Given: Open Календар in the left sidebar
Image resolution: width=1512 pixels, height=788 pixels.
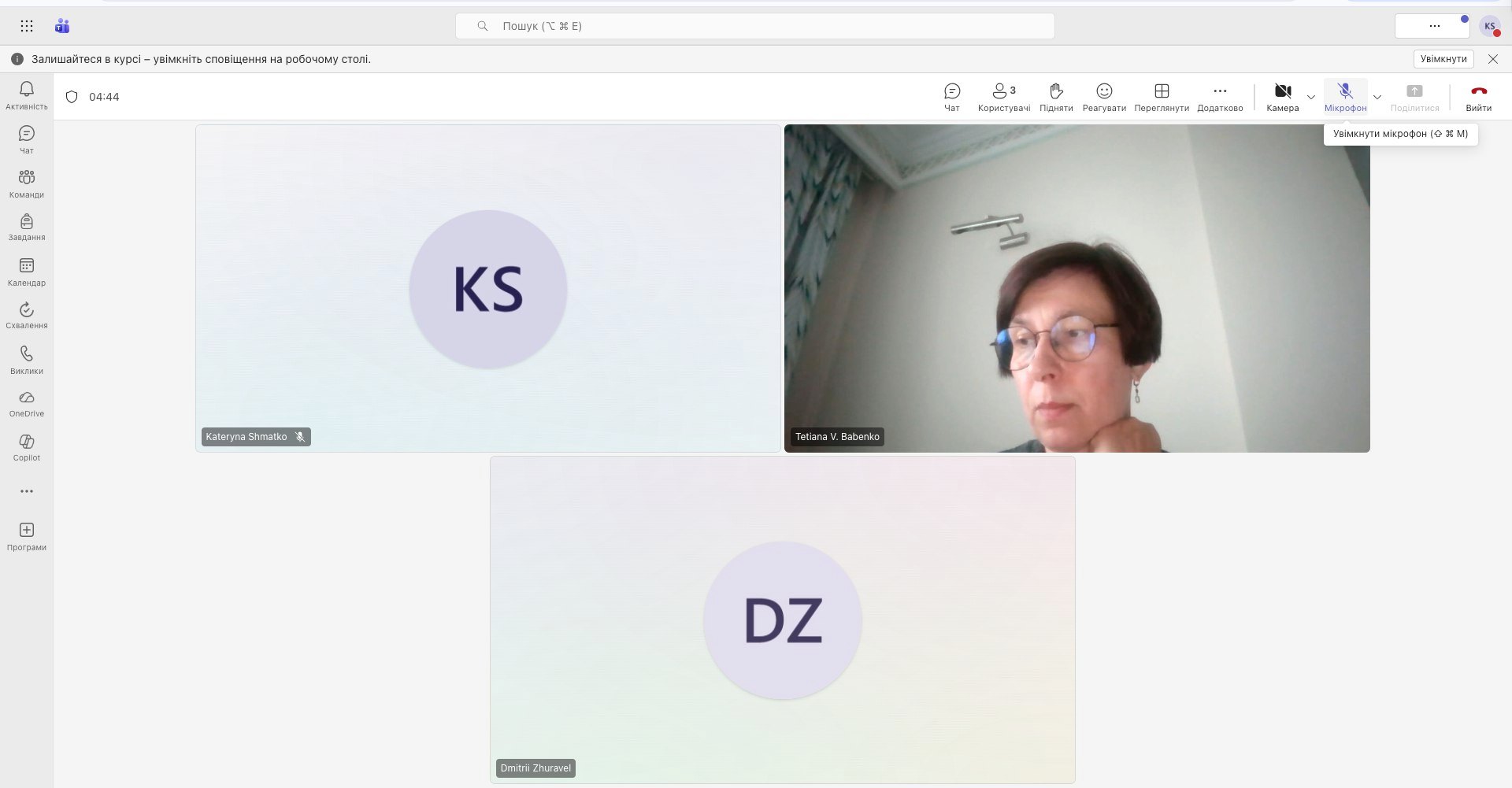Looking at the screenshot, I should point(27,272).
